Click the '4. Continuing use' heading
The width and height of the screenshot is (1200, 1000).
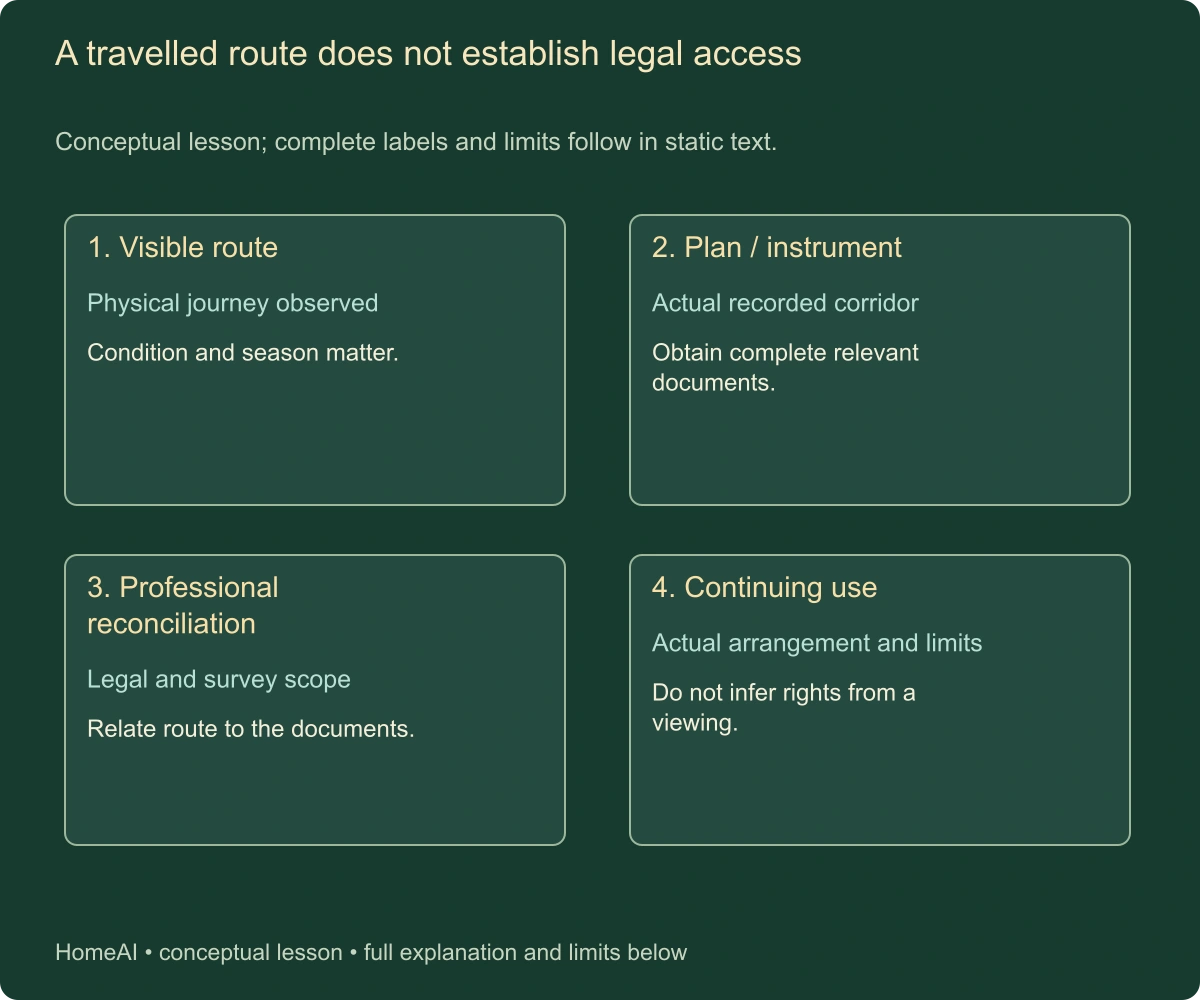[x=765, y=588]
